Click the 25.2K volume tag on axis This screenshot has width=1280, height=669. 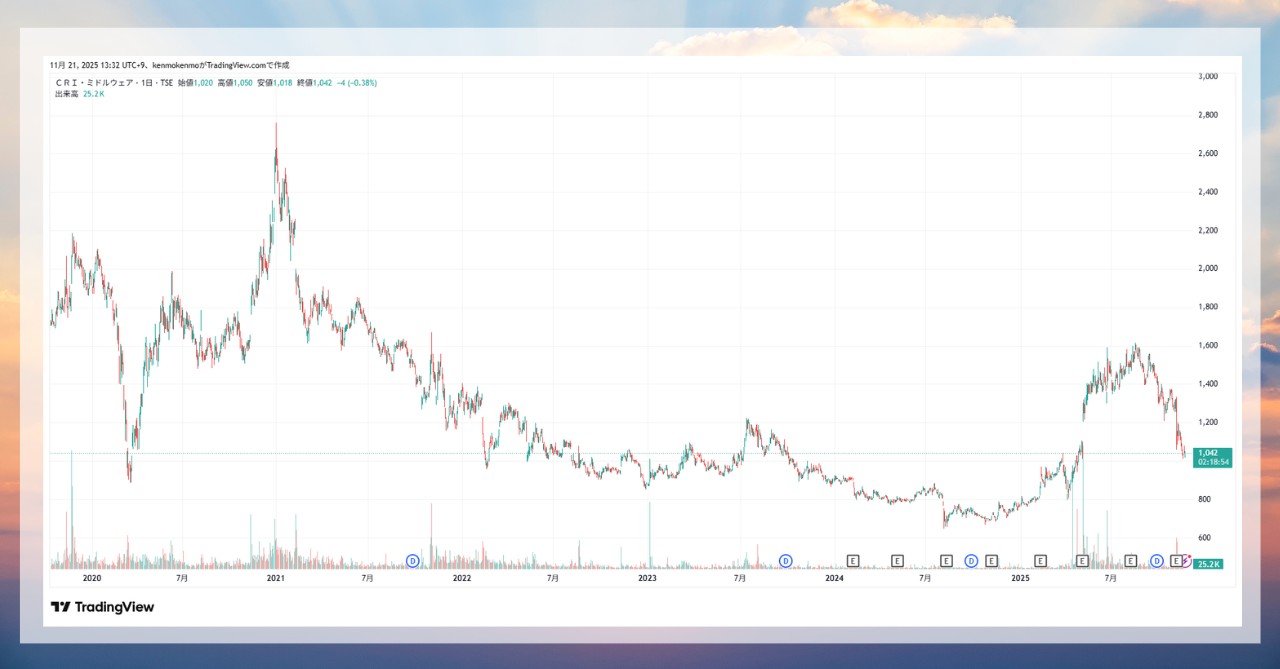1208,565
